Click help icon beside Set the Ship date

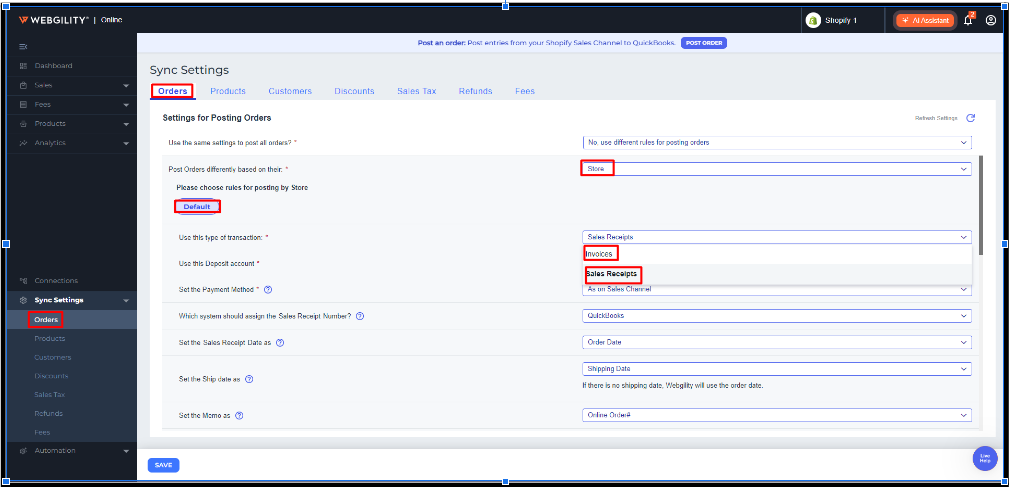[249, 380]
